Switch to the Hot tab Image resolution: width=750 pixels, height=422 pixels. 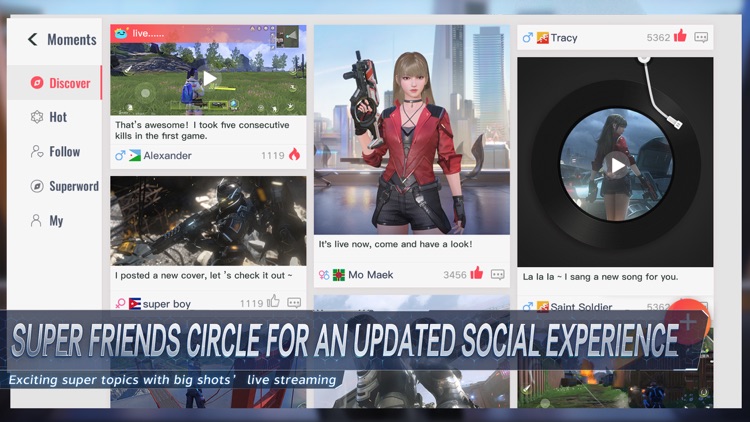click(x=55, y=117)
